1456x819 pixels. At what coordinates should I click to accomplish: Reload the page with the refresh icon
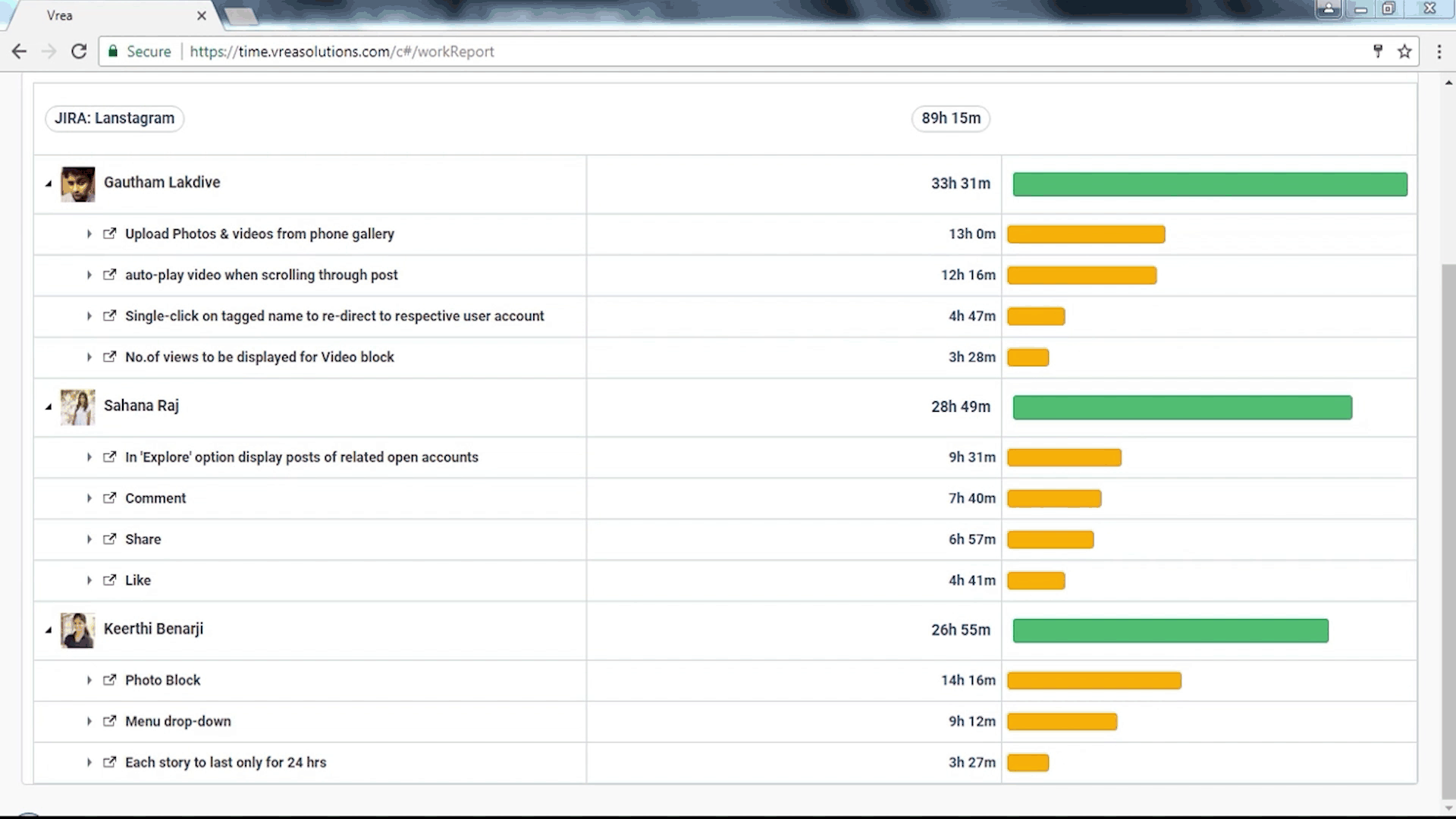[79, 52]
